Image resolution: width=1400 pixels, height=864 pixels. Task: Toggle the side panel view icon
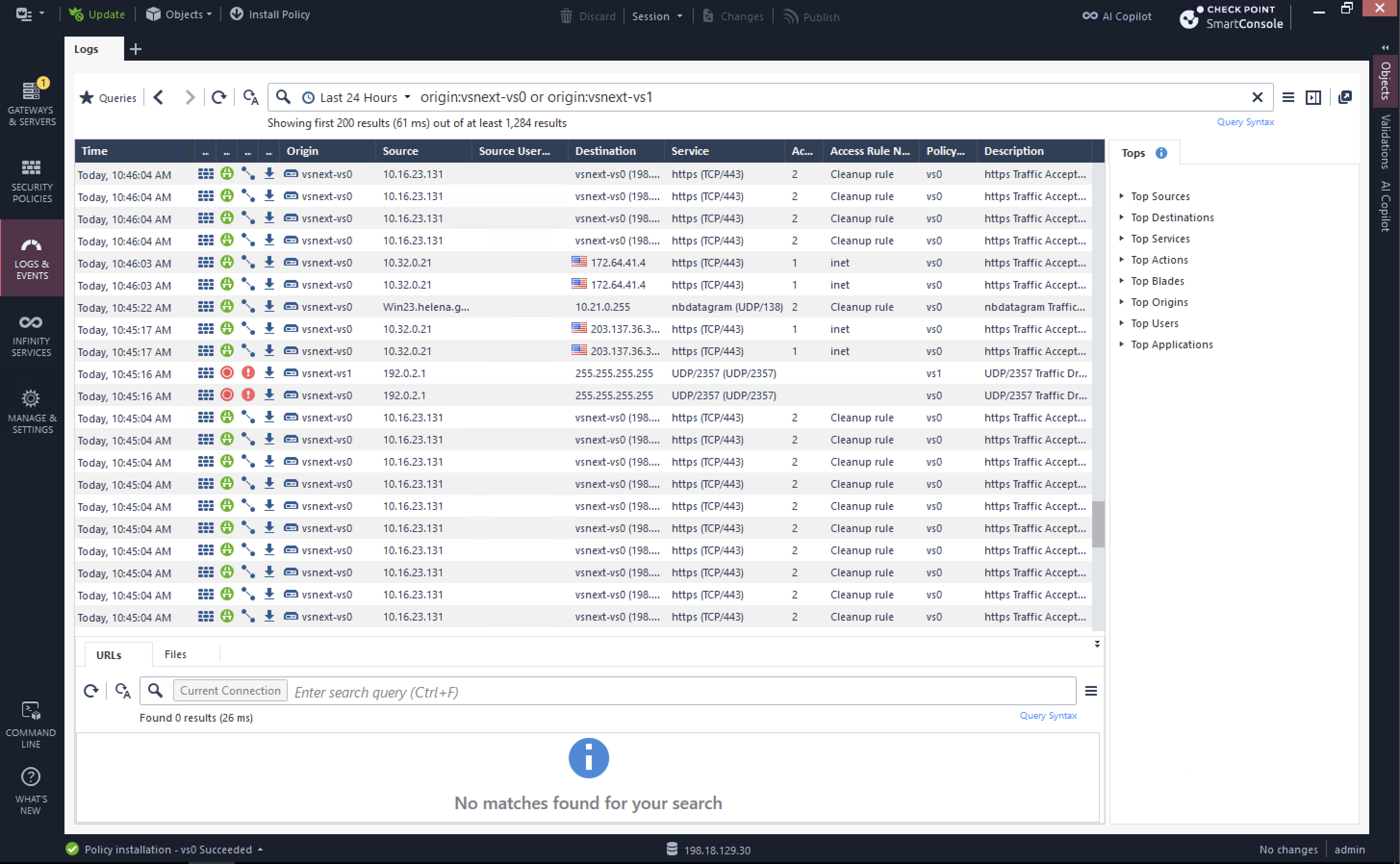(x=1312, y=97)
